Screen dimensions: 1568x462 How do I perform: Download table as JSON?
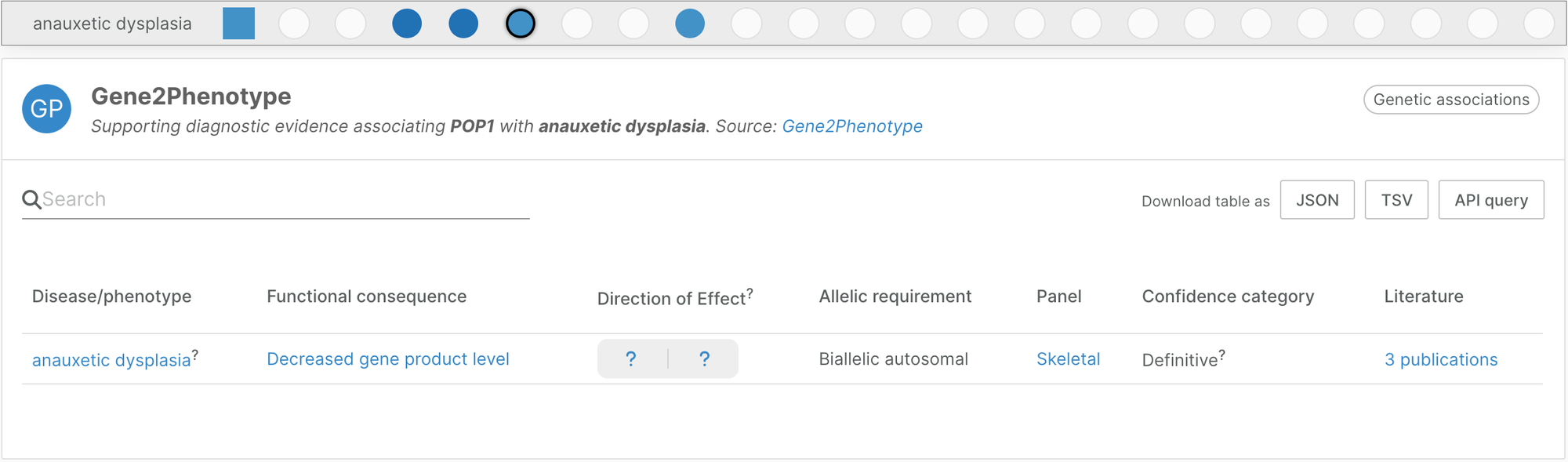pyautogui.click(x=1317, y=200)
